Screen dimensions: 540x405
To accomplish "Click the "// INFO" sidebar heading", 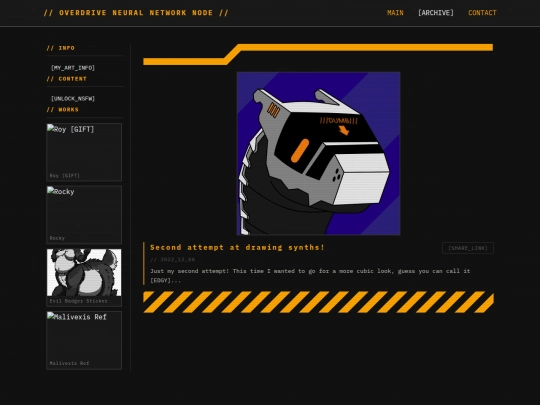I will pos(61,48).
